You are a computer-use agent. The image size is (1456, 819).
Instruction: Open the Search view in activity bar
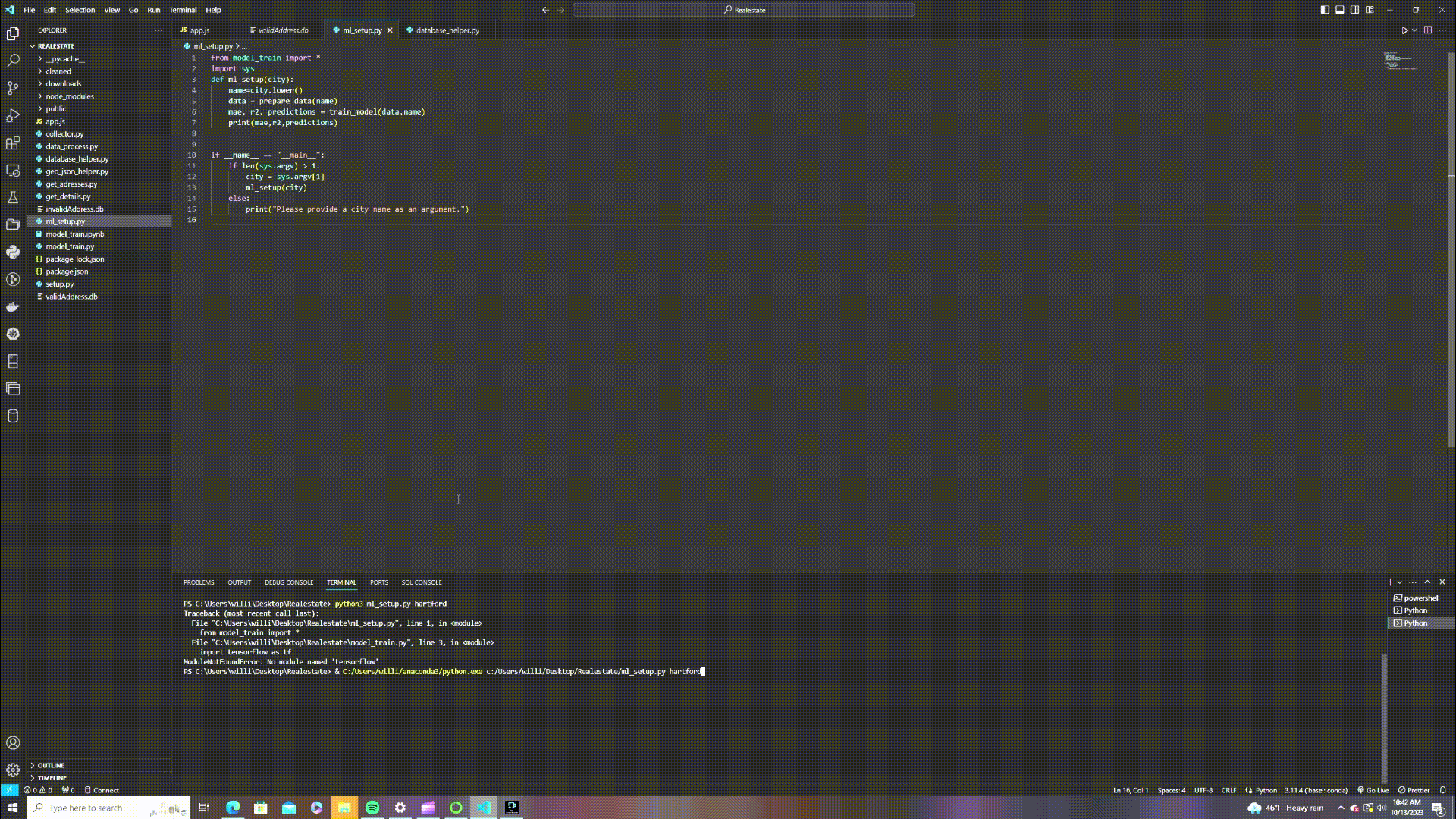click(x=13, y=61)
